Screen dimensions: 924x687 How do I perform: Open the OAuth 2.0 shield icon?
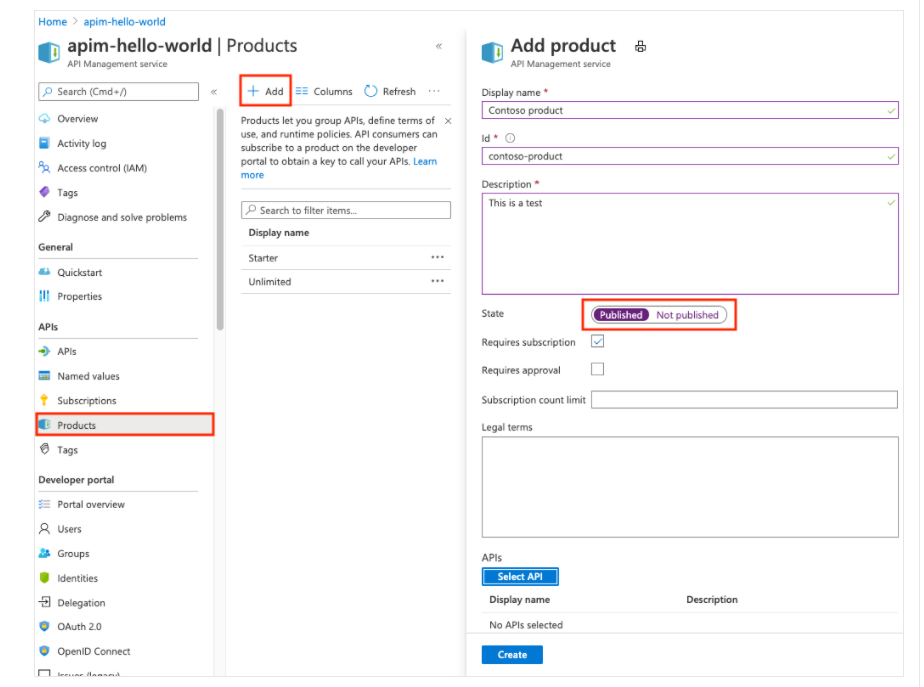coord(44,627)
